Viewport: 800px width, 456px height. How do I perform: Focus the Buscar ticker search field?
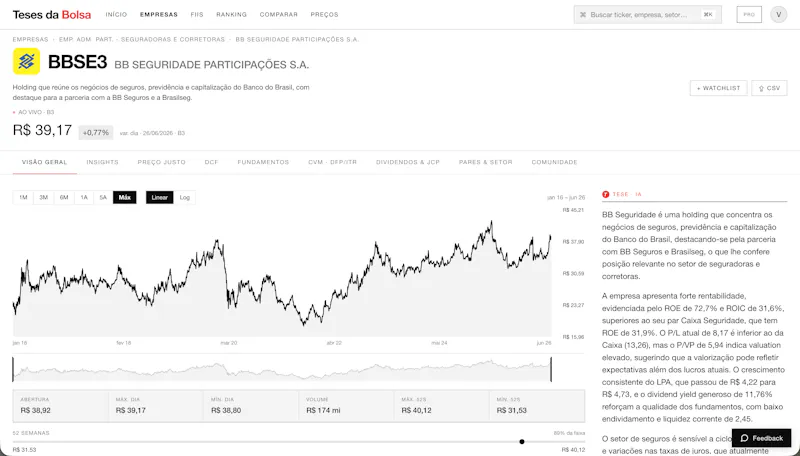647,15
